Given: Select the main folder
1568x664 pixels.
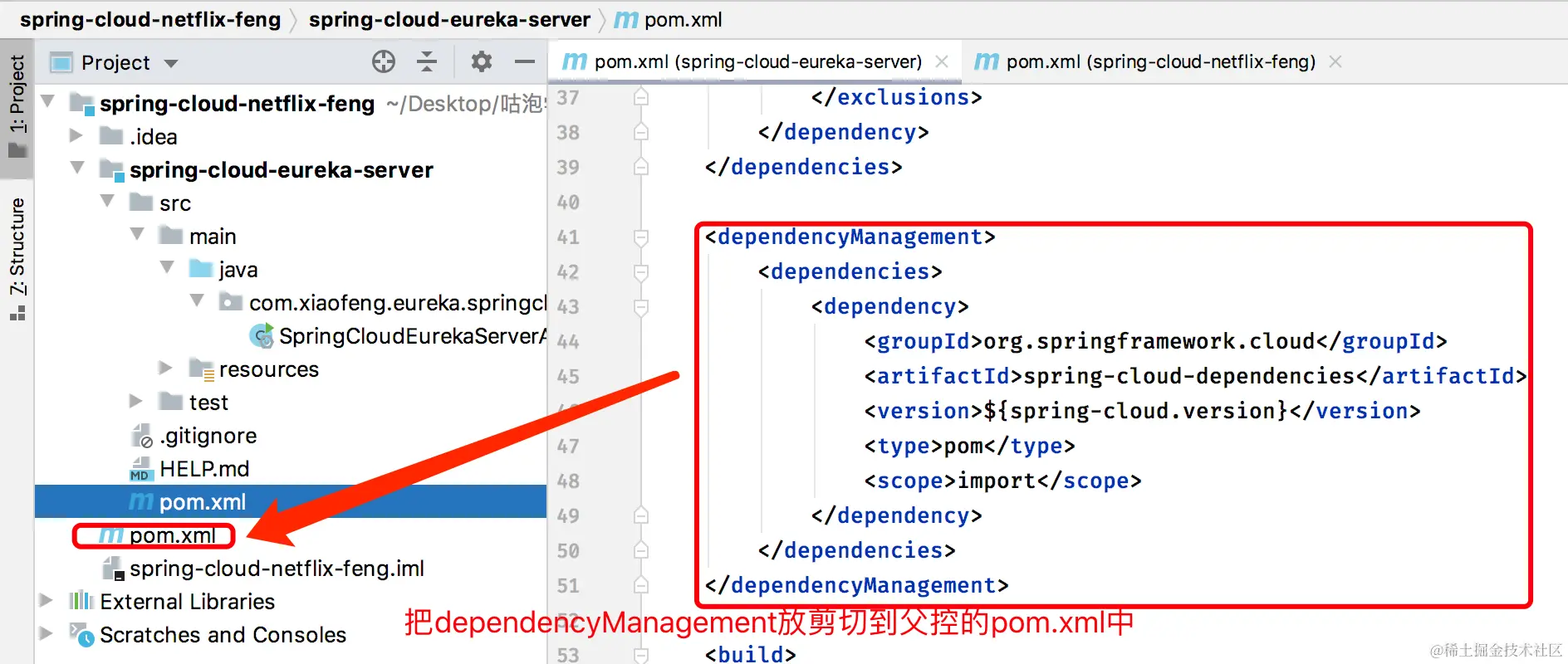Looking at the screenshot, I should 198,236.
